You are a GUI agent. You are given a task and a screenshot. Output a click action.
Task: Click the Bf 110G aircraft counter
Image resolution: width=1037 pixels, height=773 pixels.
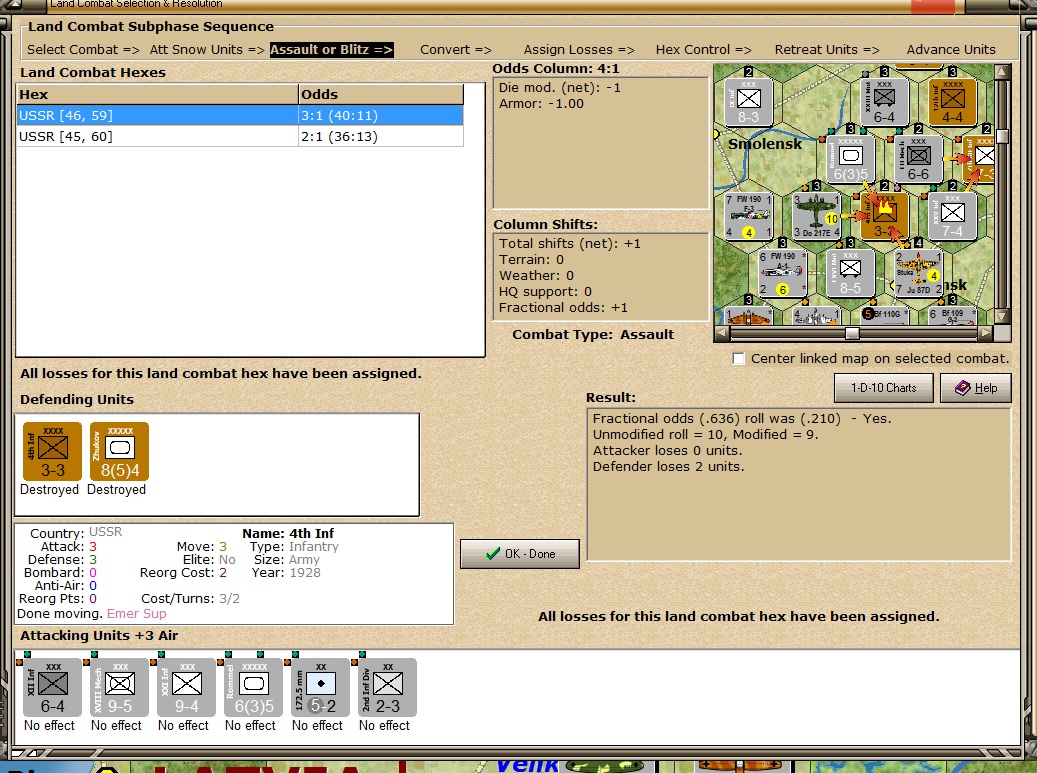[884, 315]
